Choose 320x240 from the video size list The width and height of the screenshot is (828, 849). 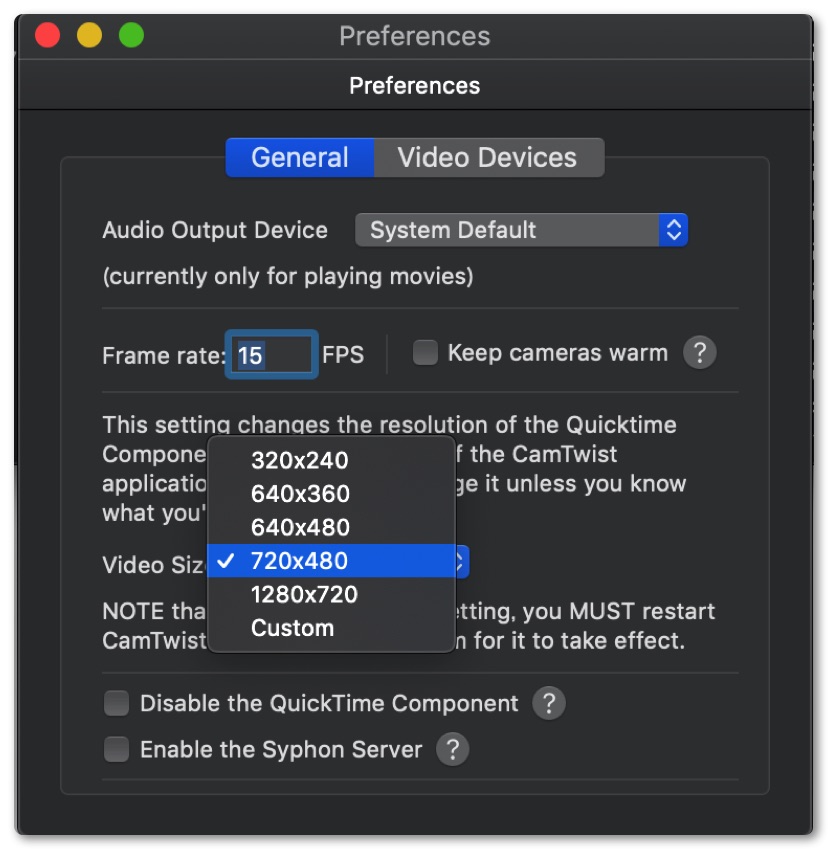click(300, 461)
